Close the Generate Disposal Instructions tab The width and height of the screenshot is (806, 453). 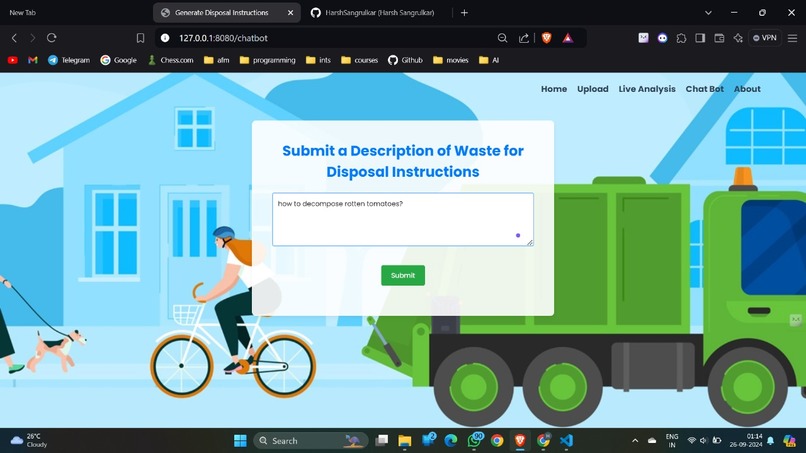[x=290, y=13]
